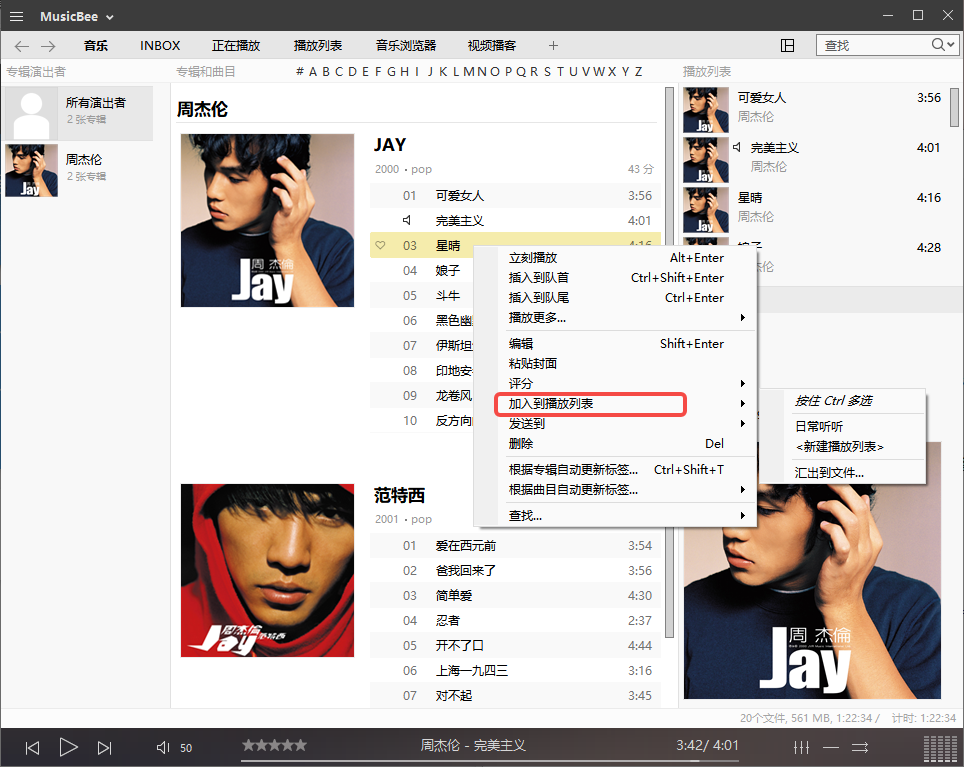Click the playback progress bar
The image size is (964, 767).
tap(489, 761)
